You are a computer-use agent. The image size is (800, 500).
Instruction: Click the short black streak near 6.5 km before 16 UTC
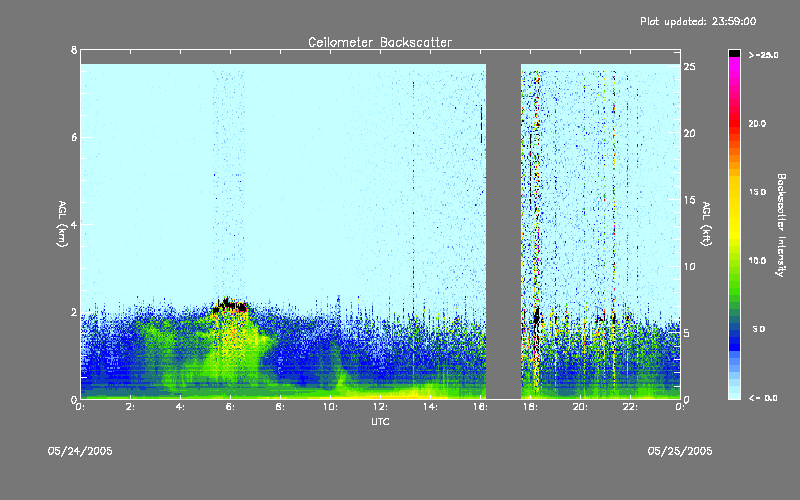pos(481,125)
